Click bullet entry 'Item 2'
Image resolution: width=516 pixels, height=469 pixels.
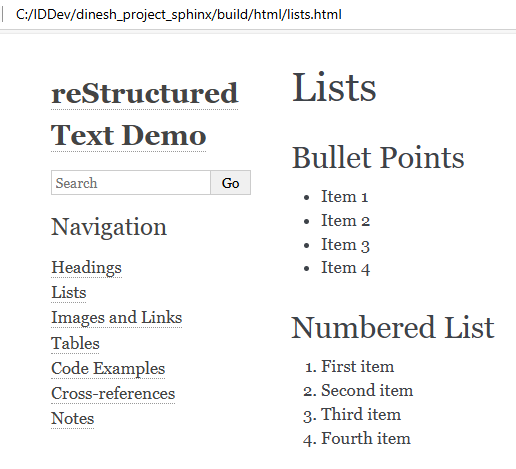coord(345,221)
